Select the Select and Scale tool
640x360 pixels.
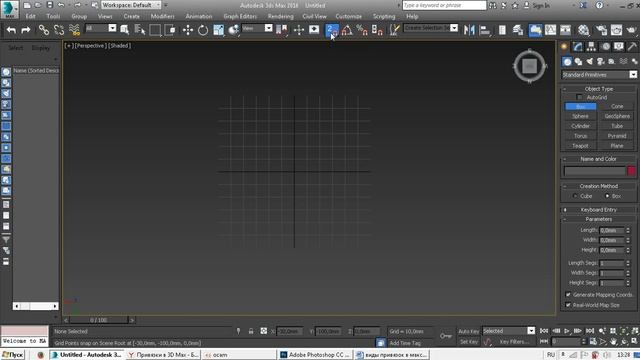[x=218, y=30]
